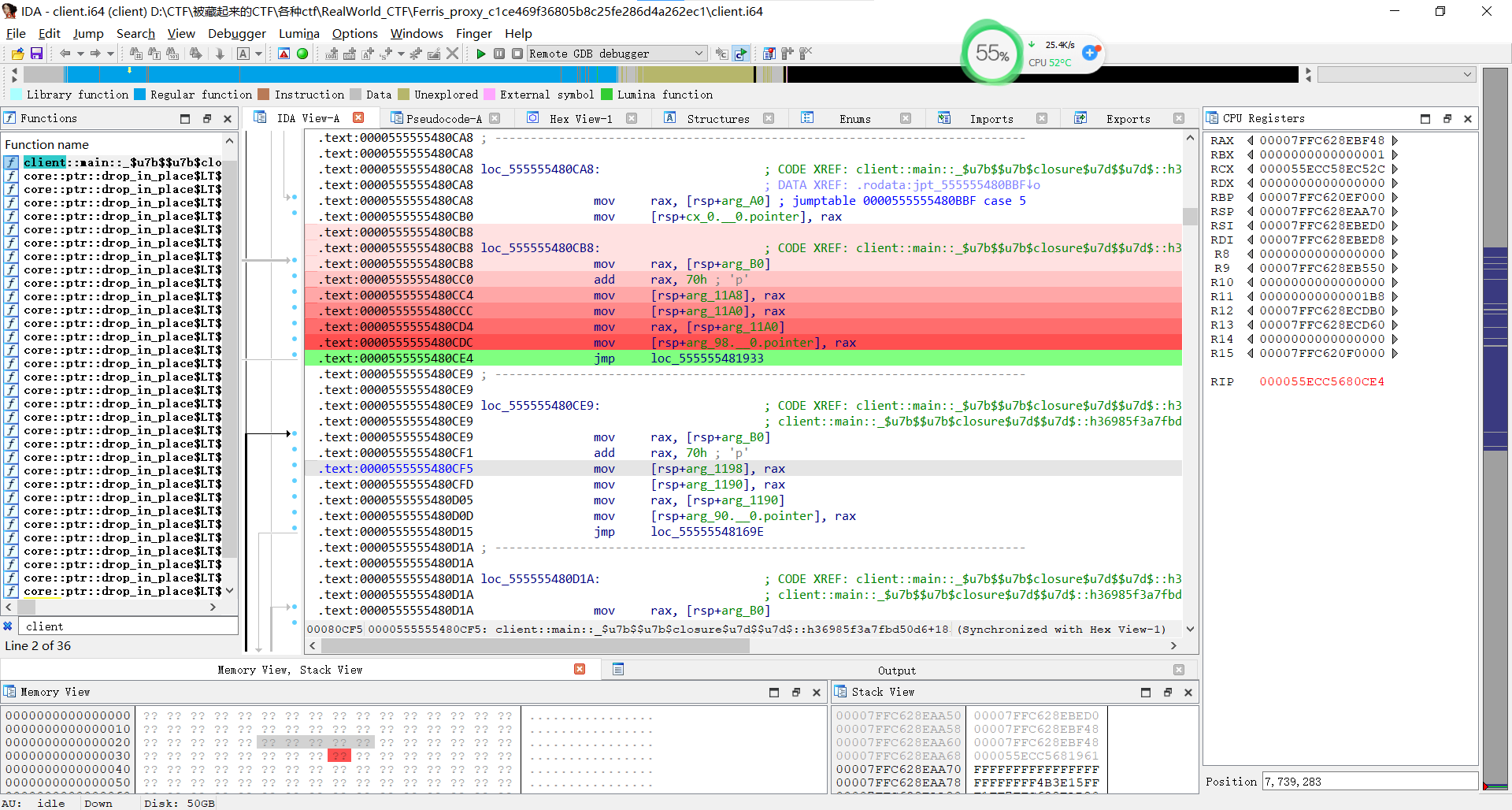The image size is (1512, 810).
Task: Click the left arrow beside the RSP value
Action: 1250,212
